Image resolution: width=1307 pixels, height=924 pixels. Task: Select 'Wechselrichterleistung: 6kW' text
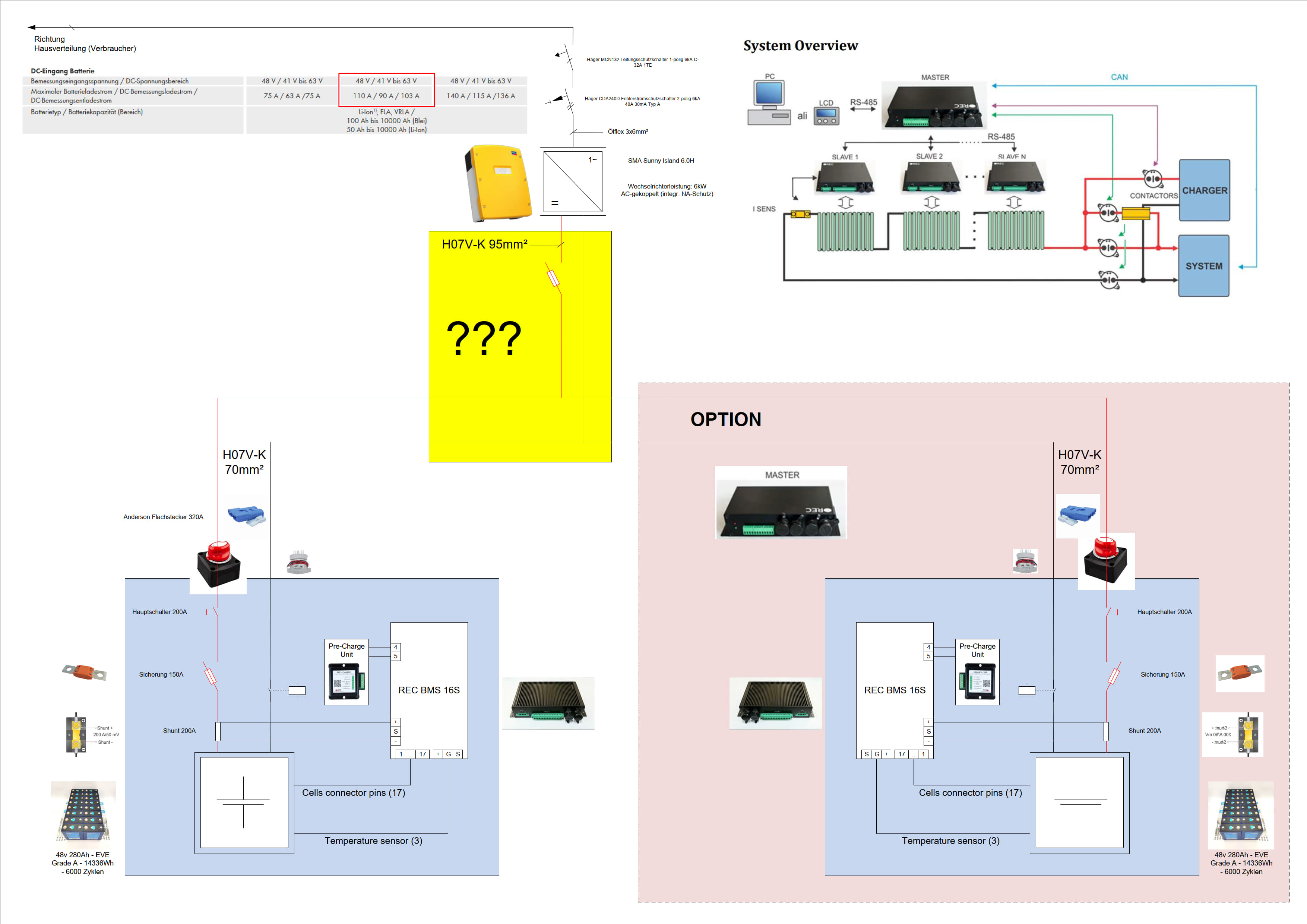click(667, 186)
